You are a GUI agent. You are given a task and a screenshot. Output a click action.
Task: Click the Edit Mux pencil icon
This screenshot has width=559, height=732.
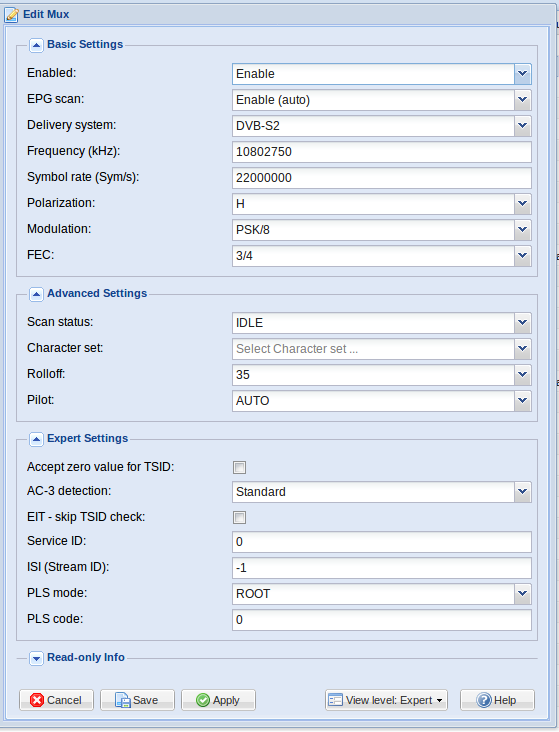coord(12,15)
